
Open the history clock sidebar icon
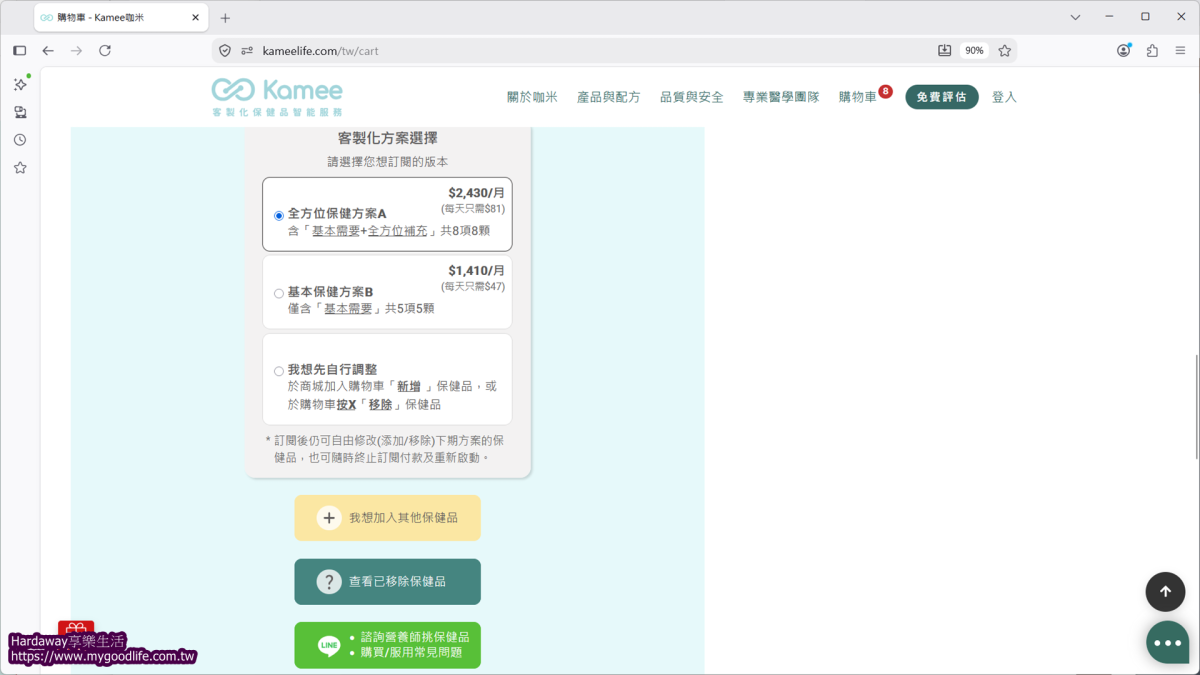pos(20,140)
